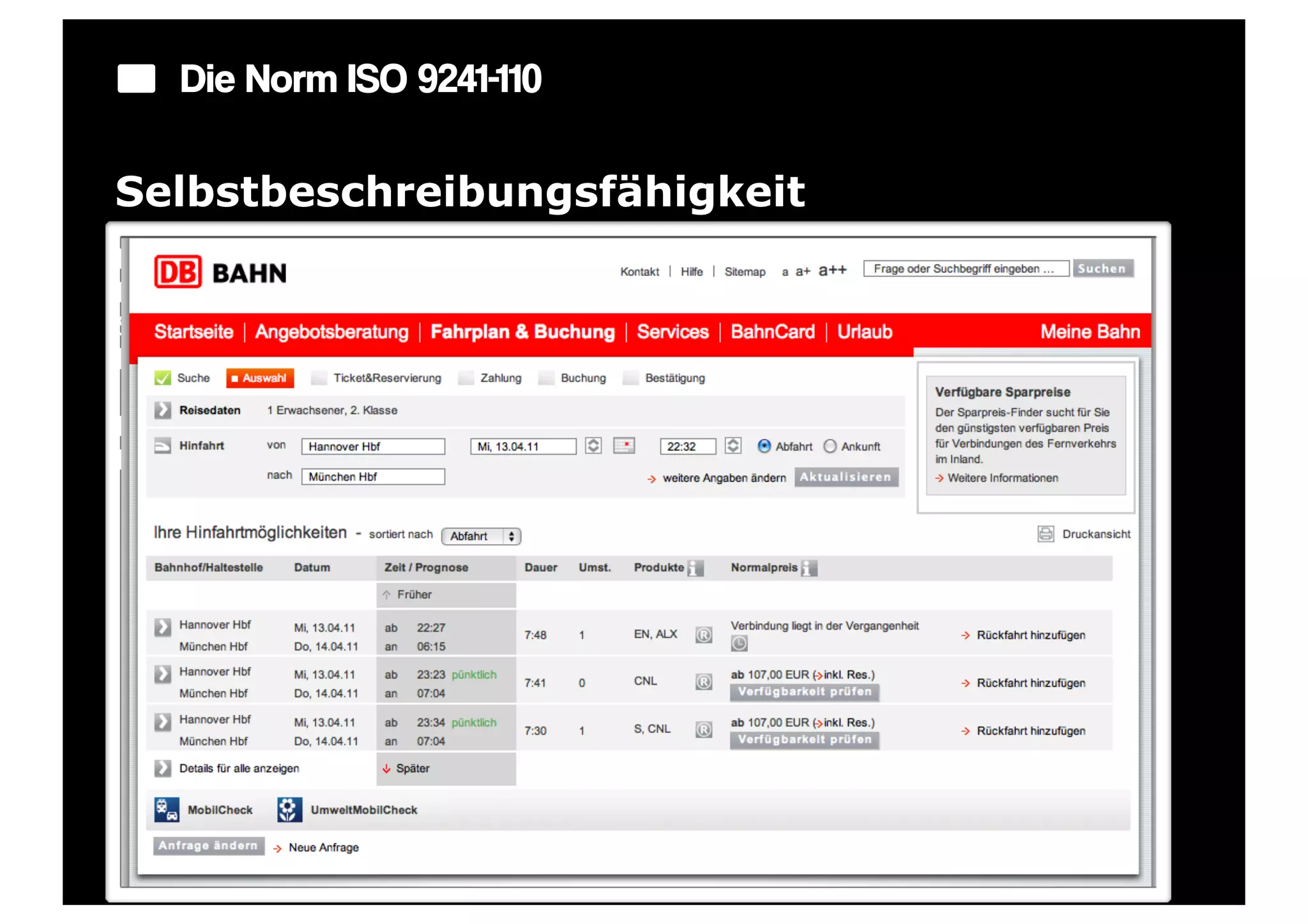Click the Hinfahrt train icon

coord(163,446)
